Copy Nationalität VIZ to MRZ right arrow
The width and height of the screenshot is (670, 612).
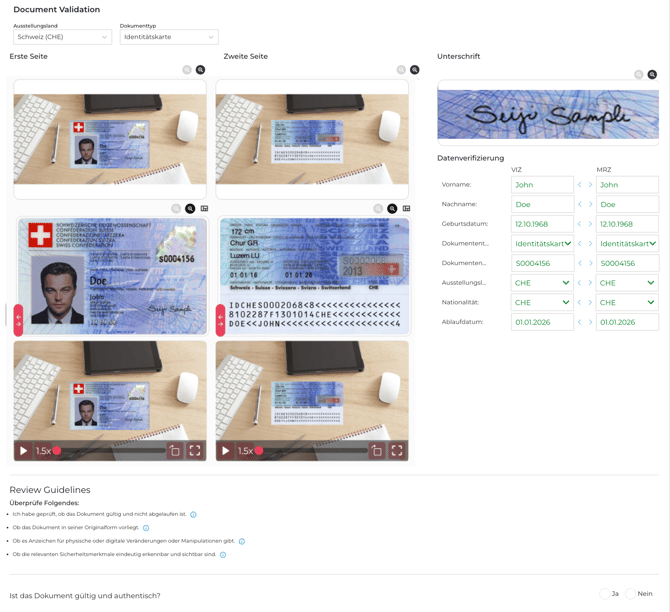click(590, 303)
